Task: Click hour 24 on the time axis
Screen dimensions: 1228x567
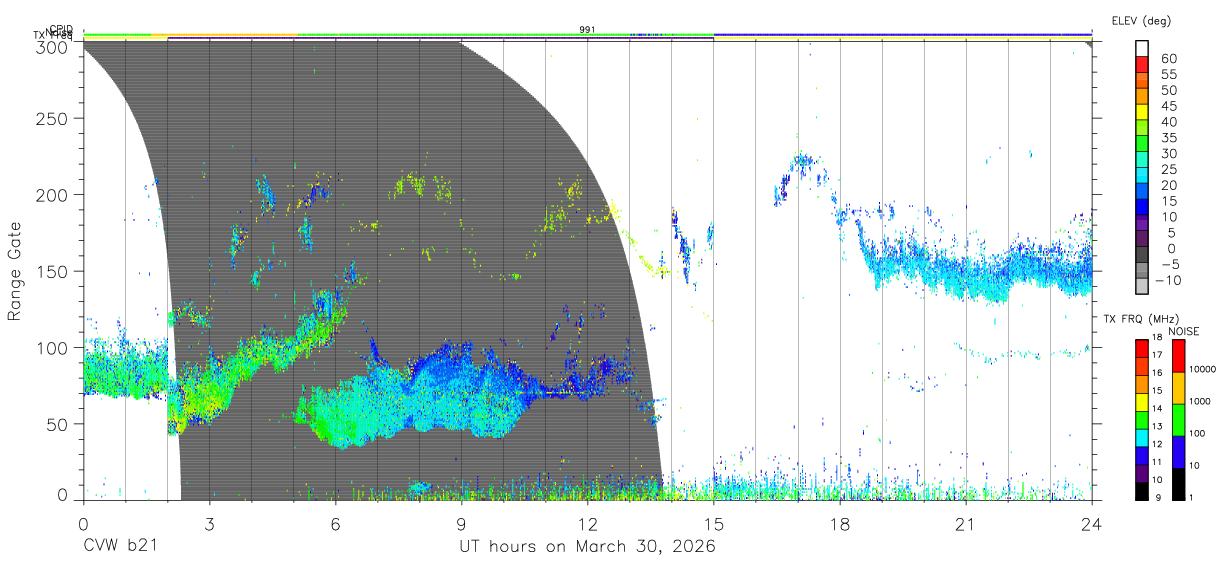Action: [1091, 523]
